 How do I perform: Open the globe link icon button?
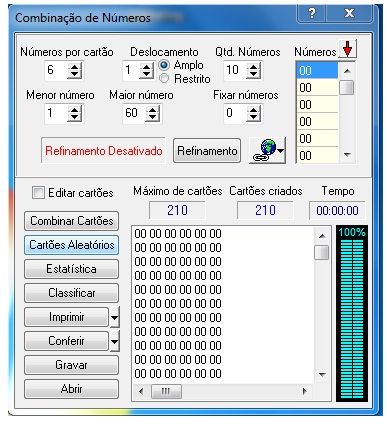tap(268, 151)
